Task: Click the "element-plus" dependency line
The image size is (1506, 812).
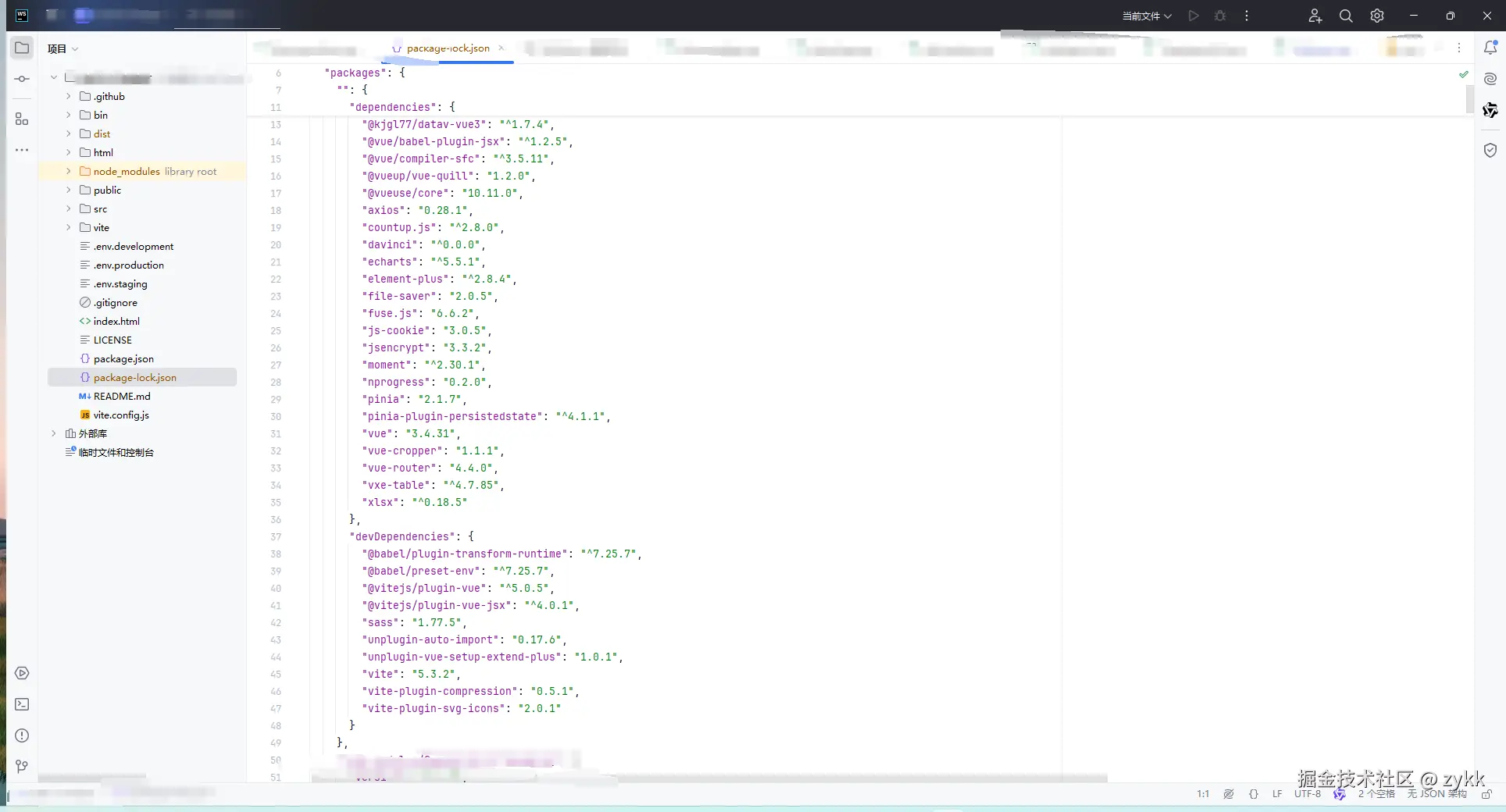Action: 439,280
